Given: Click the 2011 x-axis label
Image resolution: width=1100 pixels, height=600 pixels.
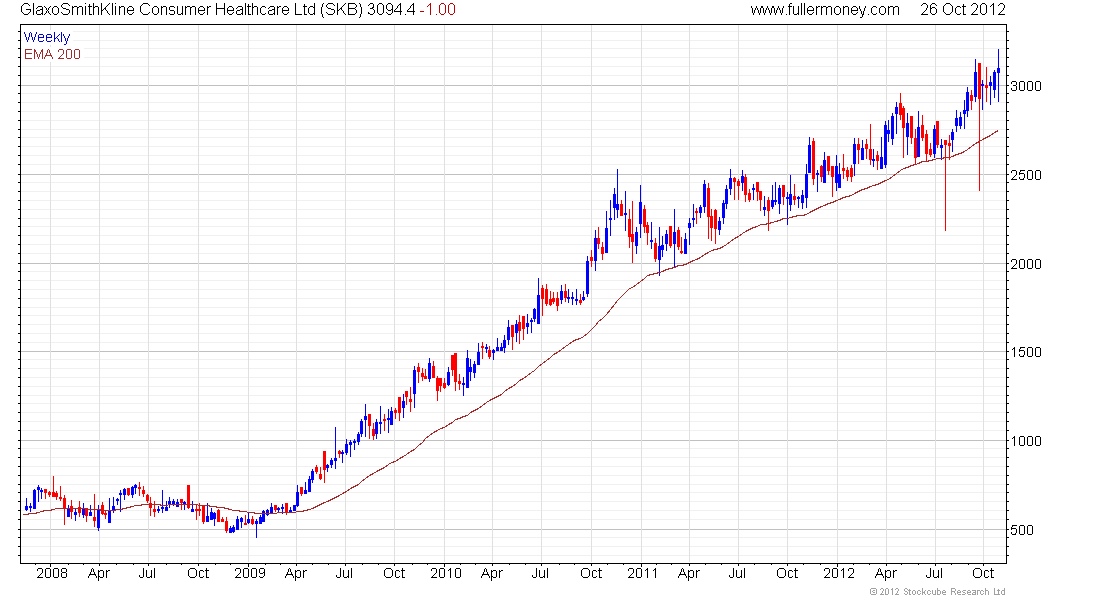Looking at the screenshot, I should point(643,573).
